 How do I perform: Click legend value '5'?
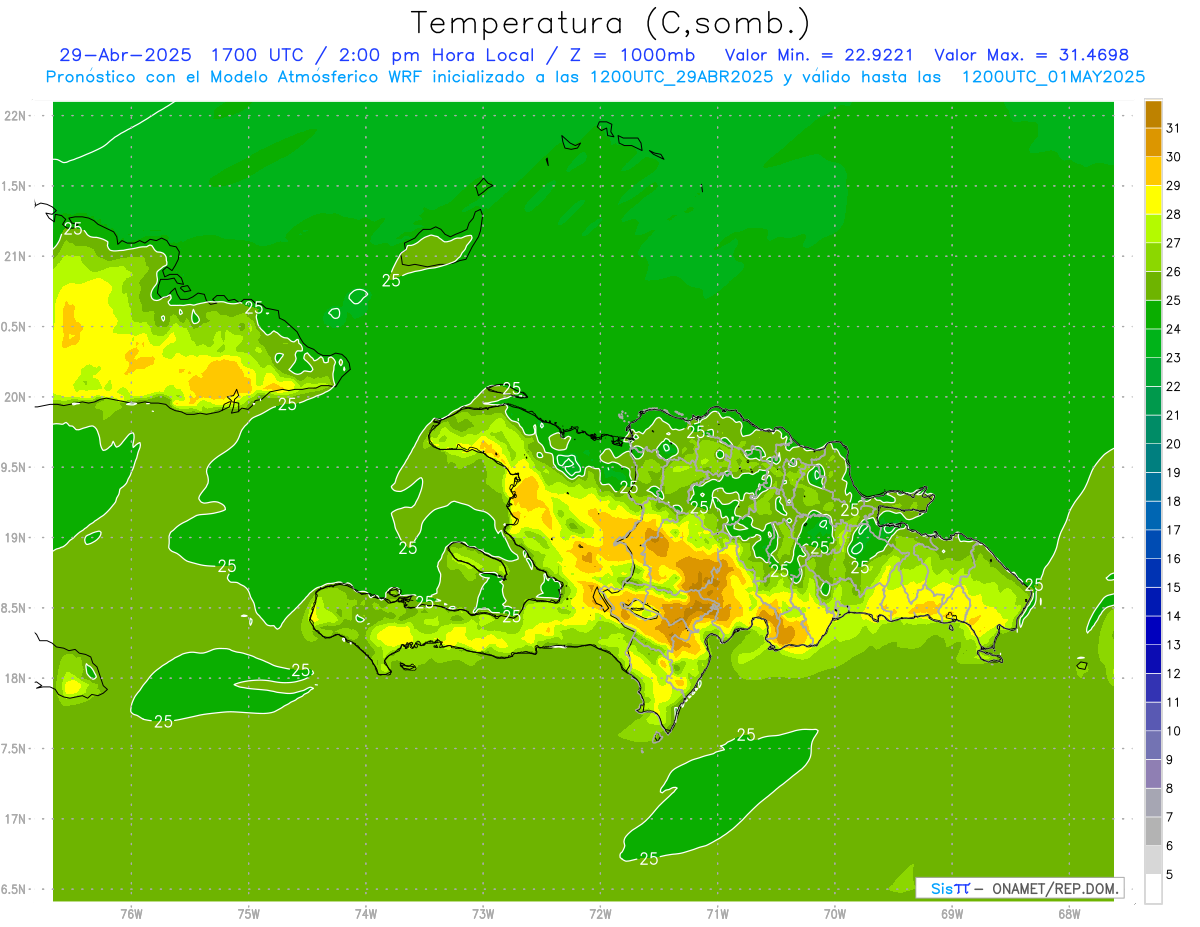(x=1169, y=875)
